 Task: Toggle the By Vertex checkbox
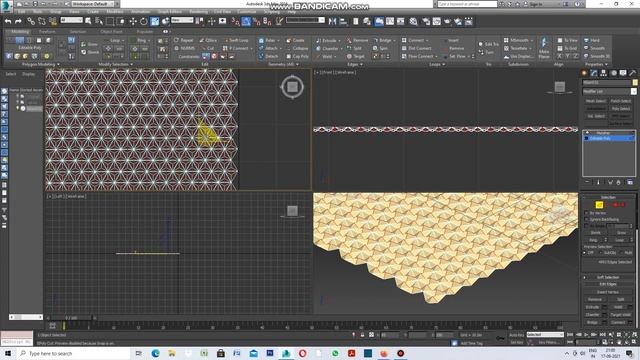click(x=587, y=213)
